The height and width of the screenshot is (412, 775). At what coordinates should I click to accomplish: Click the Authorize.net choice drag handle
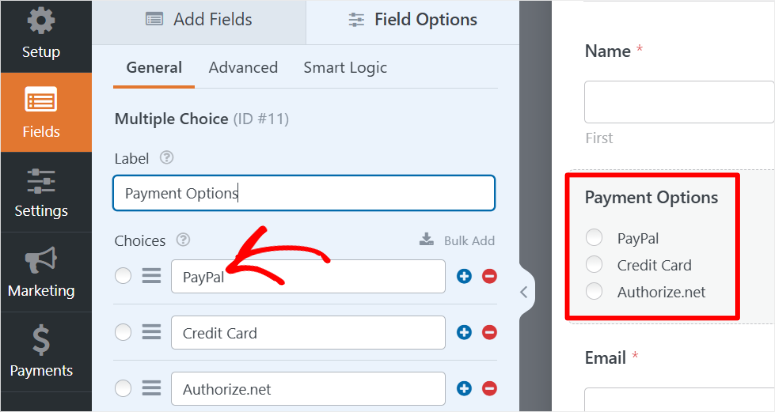pos(151,389)
